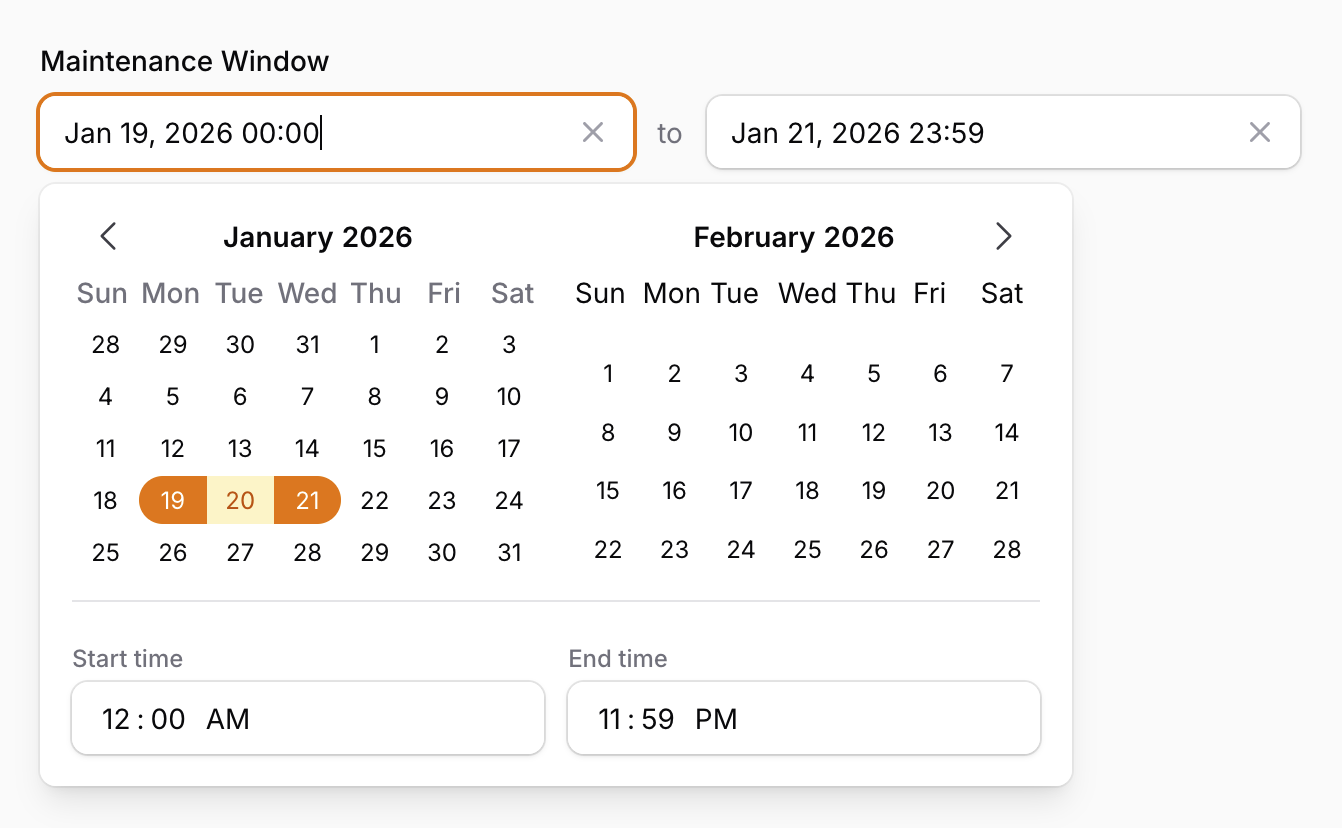Click the February 2026 month header
The height and width of the screenshot is (828, 1342).
[x=794, y=236]
